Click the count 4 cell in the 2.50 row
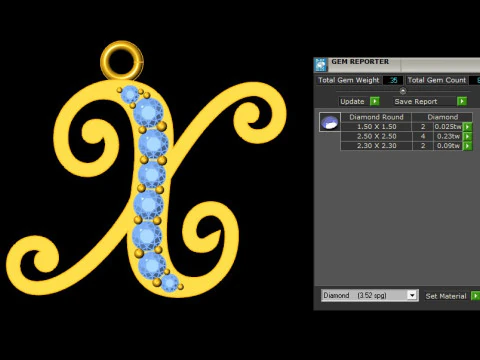The height and width of the screenshot is (360, 480). pos(423,136)
